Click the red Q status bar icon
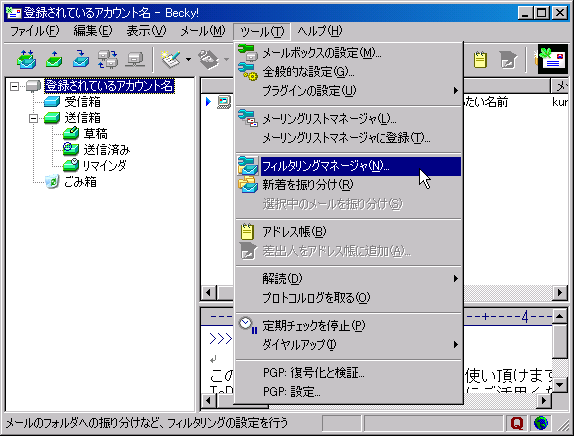 tap(517, 423)
